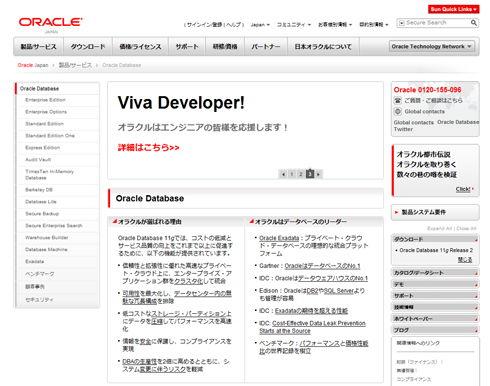Open Warehouse Builder in sidebar

coord(47,238)
